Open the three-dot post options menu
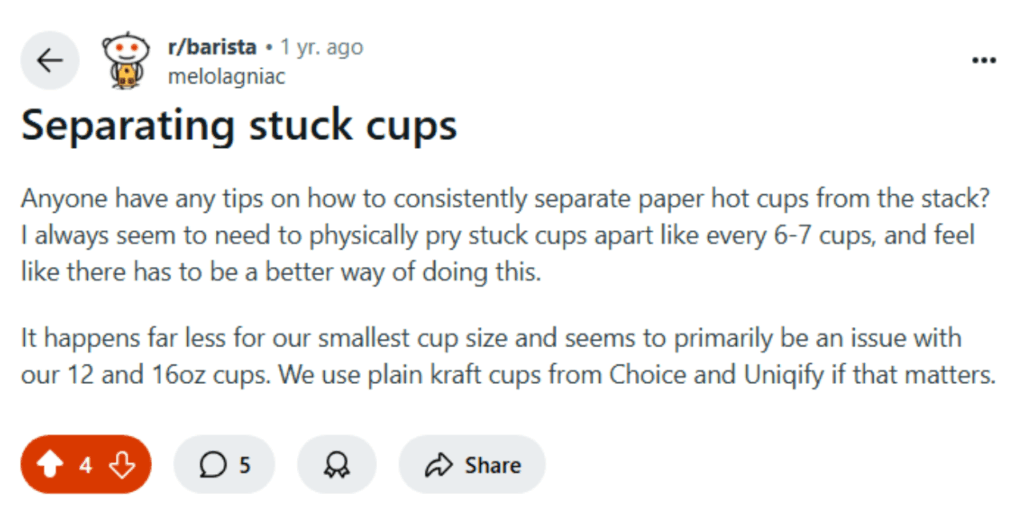Image resolution: width=1024 pixels, height=523 pixels. click(x=984, y=60)
